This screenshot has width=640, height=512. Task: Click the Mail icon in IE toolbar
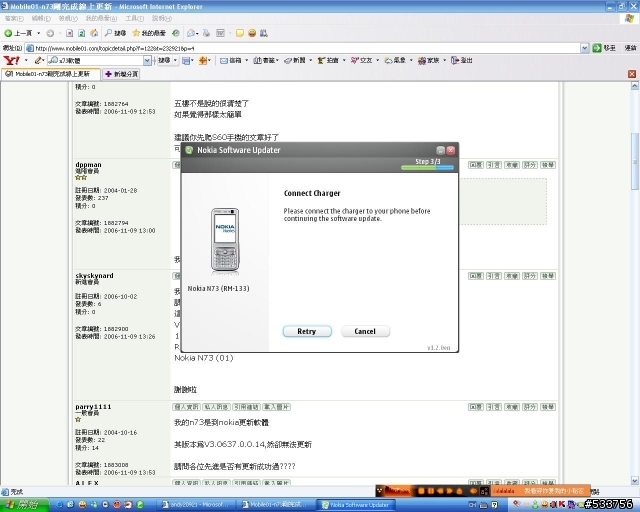tap(191, 33)
